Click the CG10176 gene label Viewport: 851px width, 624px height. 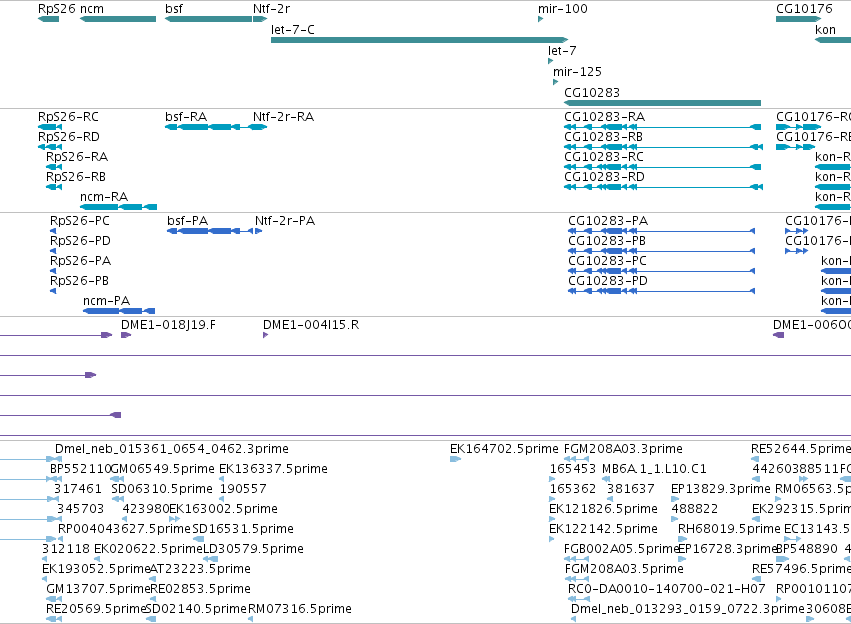point(804,9)
